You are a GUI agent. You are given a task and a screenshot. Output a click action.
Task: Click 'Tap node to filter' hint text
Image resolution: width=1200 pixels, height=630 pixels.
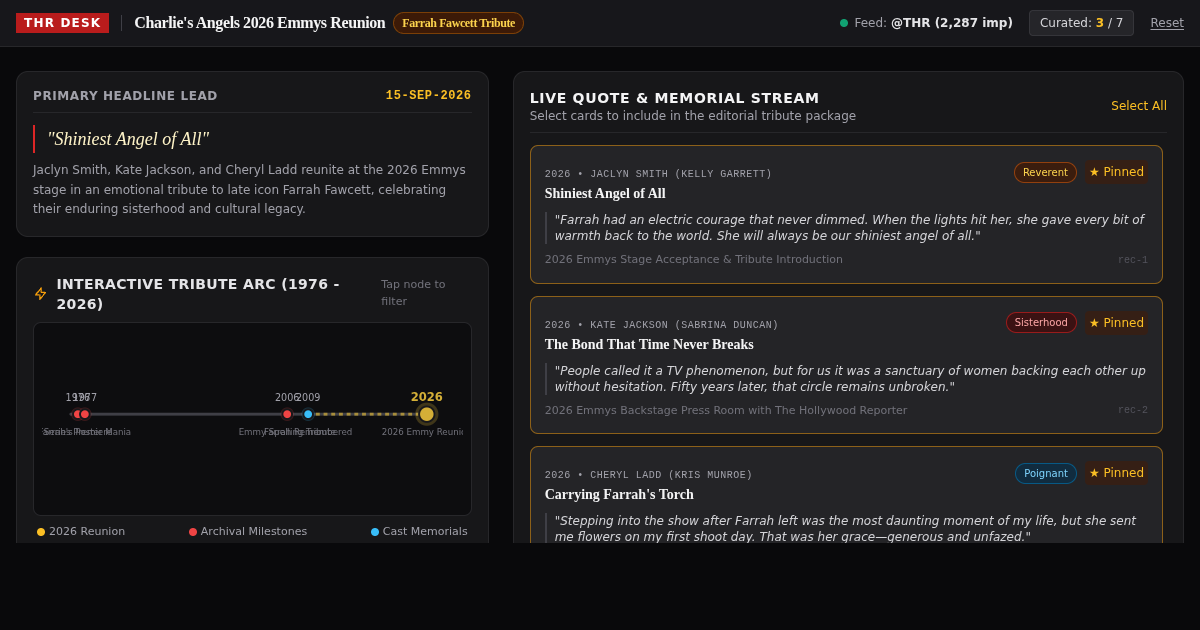click(413, 293)
